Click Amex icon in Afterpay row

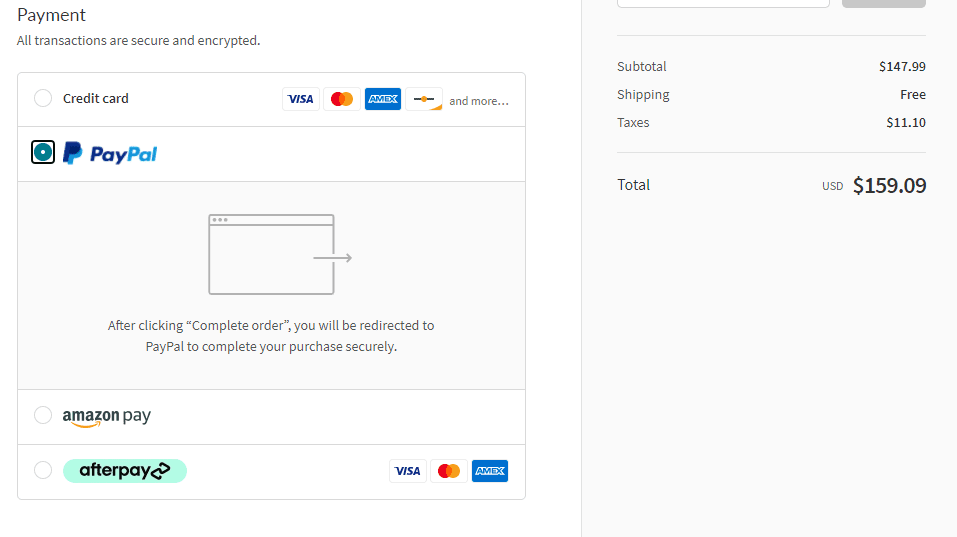click(490, 471)
